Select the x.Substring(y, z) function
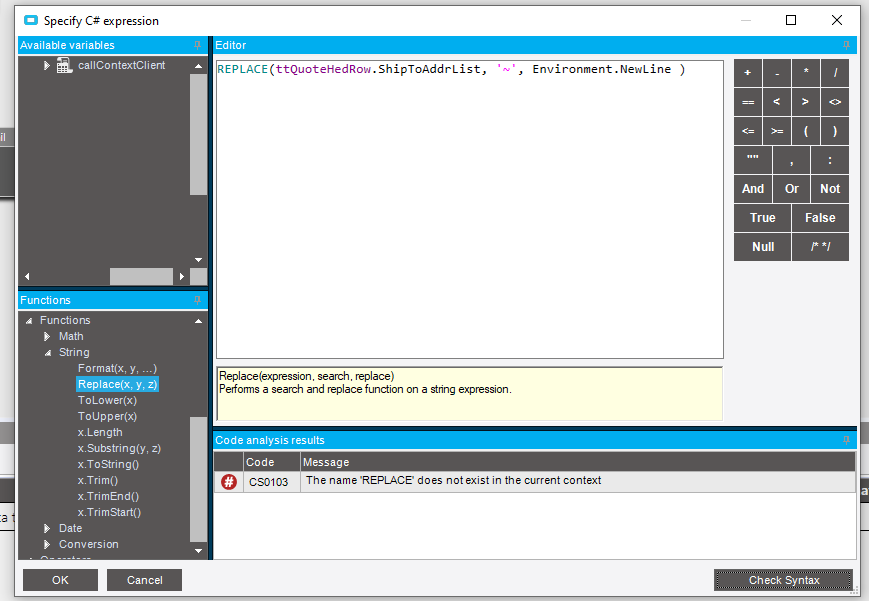869x601 pixels. coord(119,449)
